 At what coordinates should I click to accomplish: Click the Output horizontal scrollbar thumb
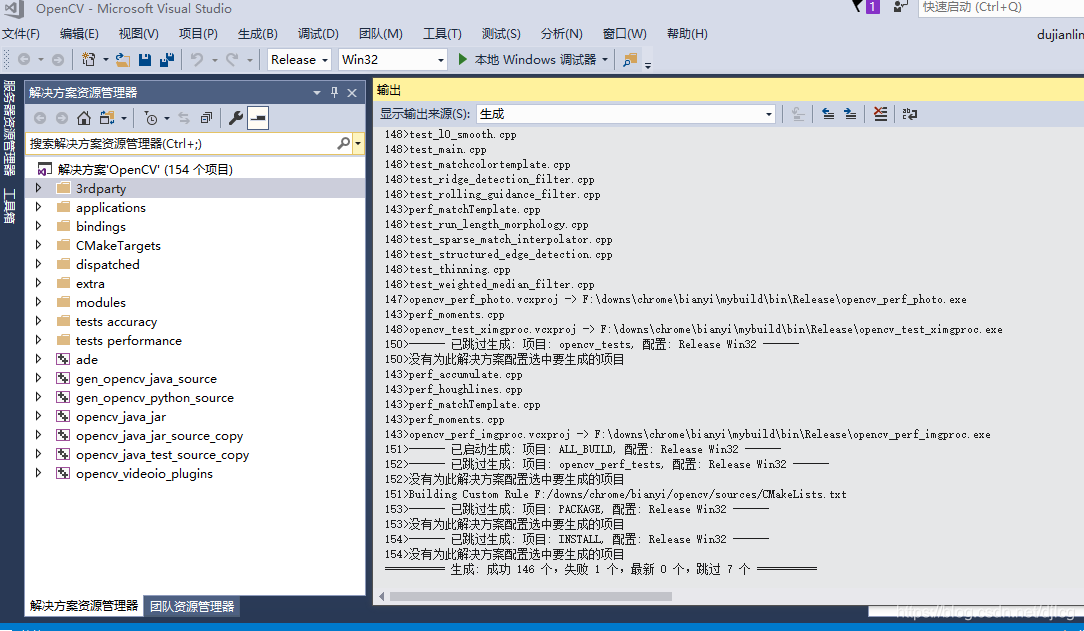[x=530, y=596]
